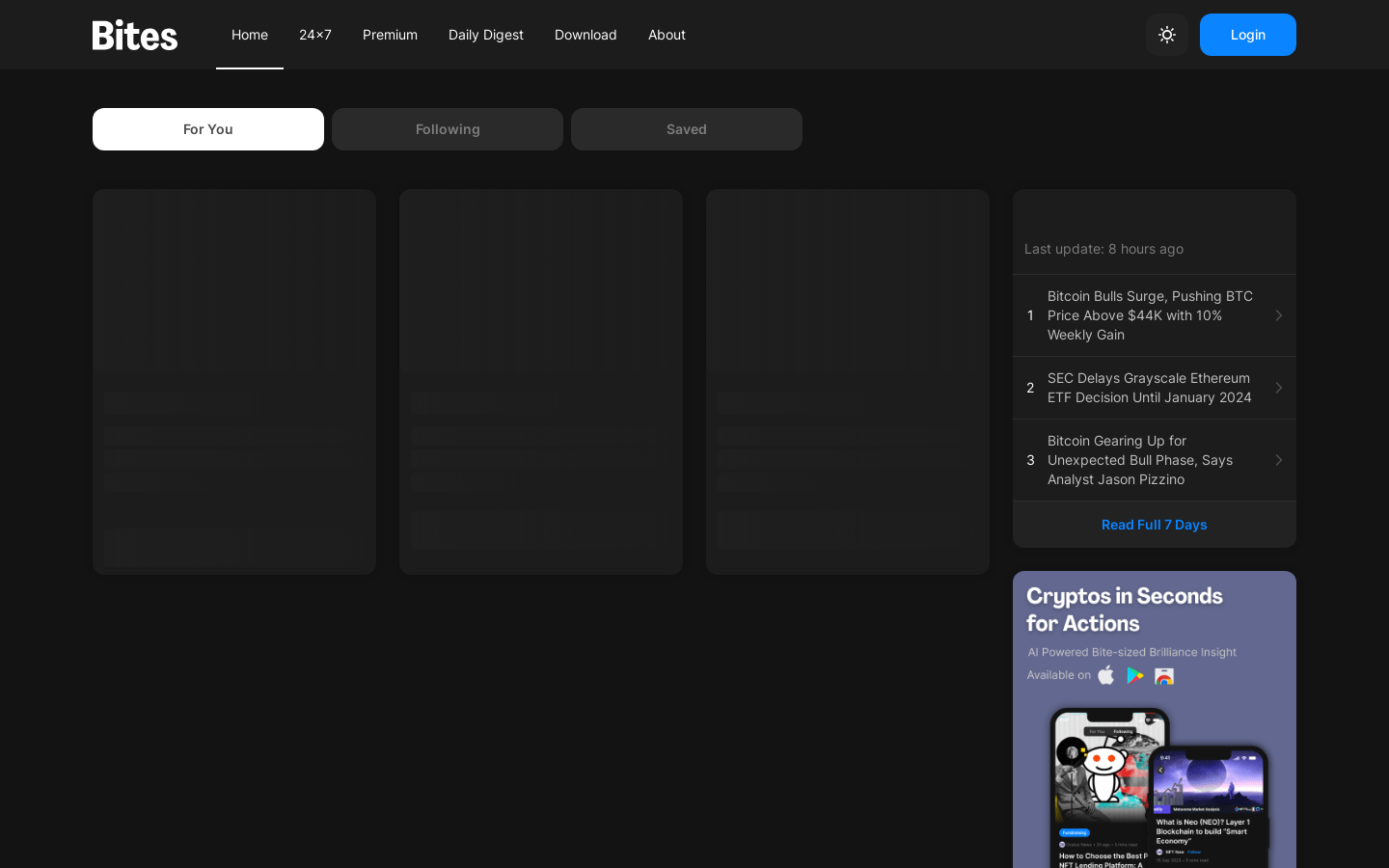The width and height of the screenshot is (1389, 868).
Task: Open the About page
Action: [667, 35]
